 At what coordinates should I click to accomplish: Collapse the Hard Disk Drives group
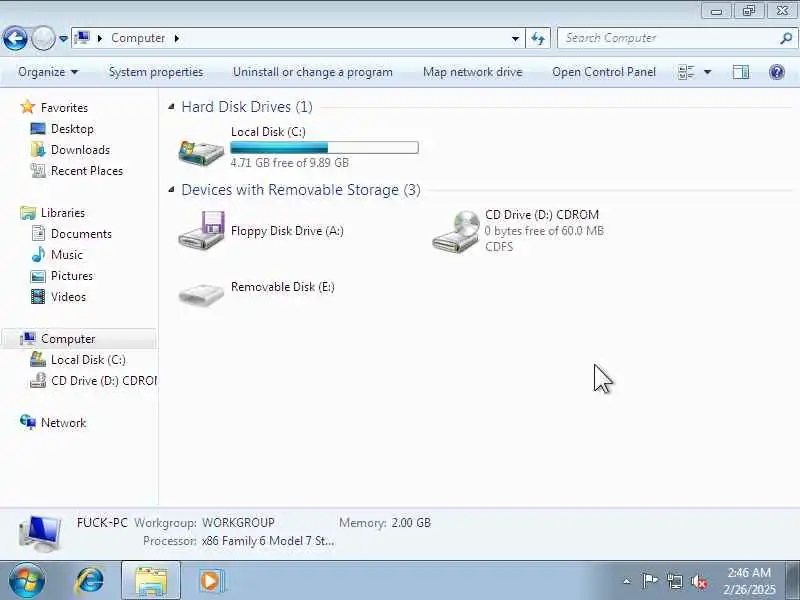(171, 107)
